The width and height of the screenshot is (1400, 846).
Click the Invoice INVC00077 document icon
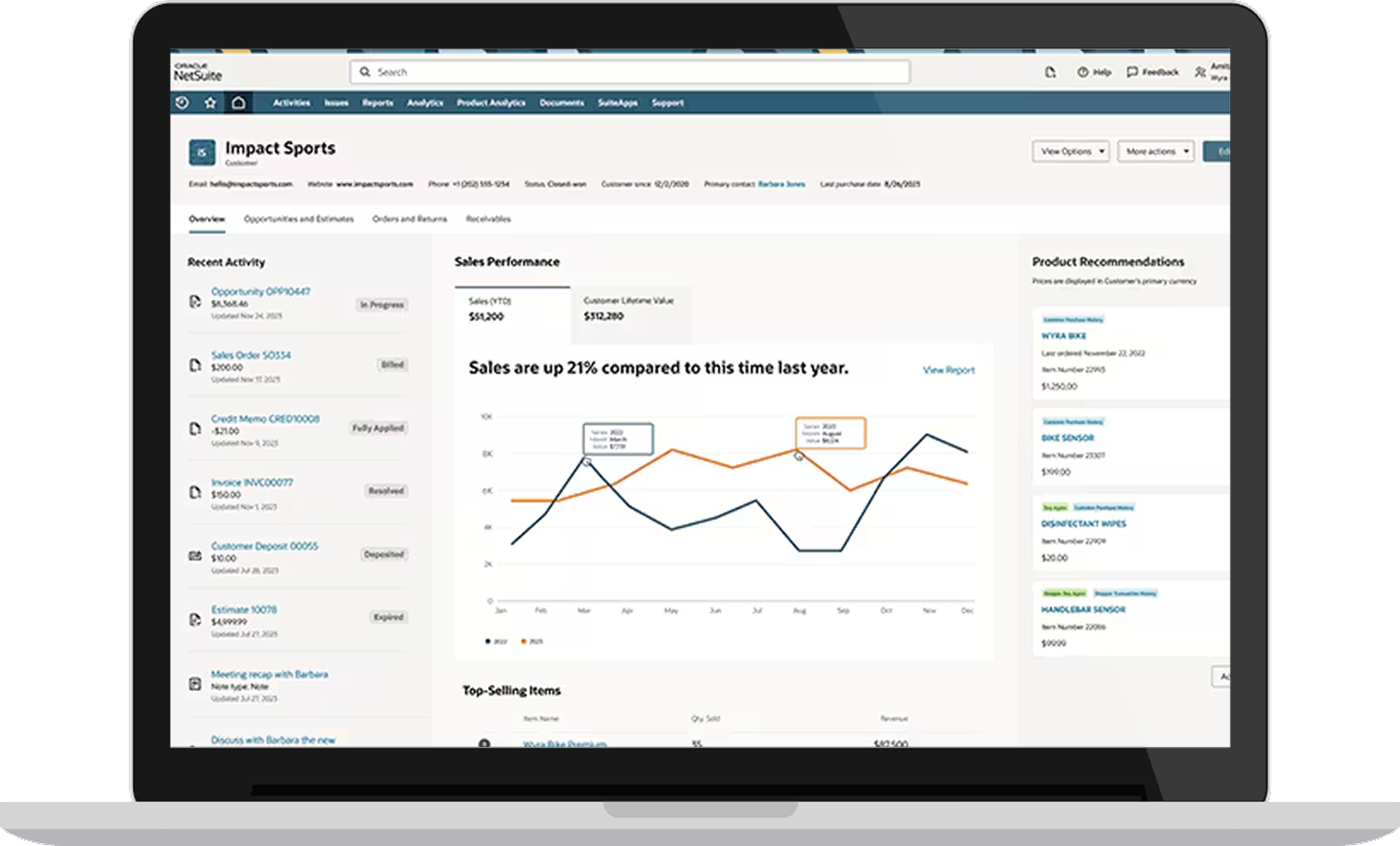coord(195,492)
